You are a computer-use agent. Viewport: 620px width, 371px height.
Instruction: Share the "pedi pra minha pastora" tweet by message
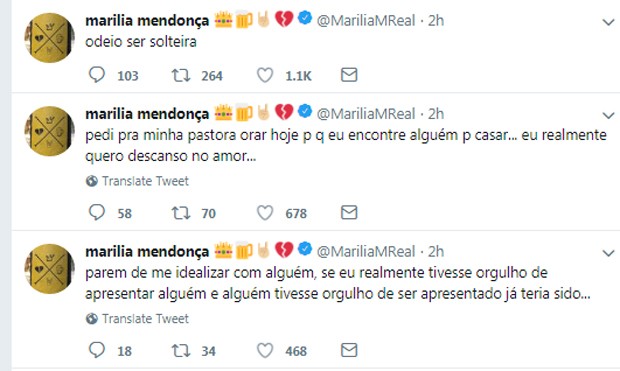click(349, 212)
